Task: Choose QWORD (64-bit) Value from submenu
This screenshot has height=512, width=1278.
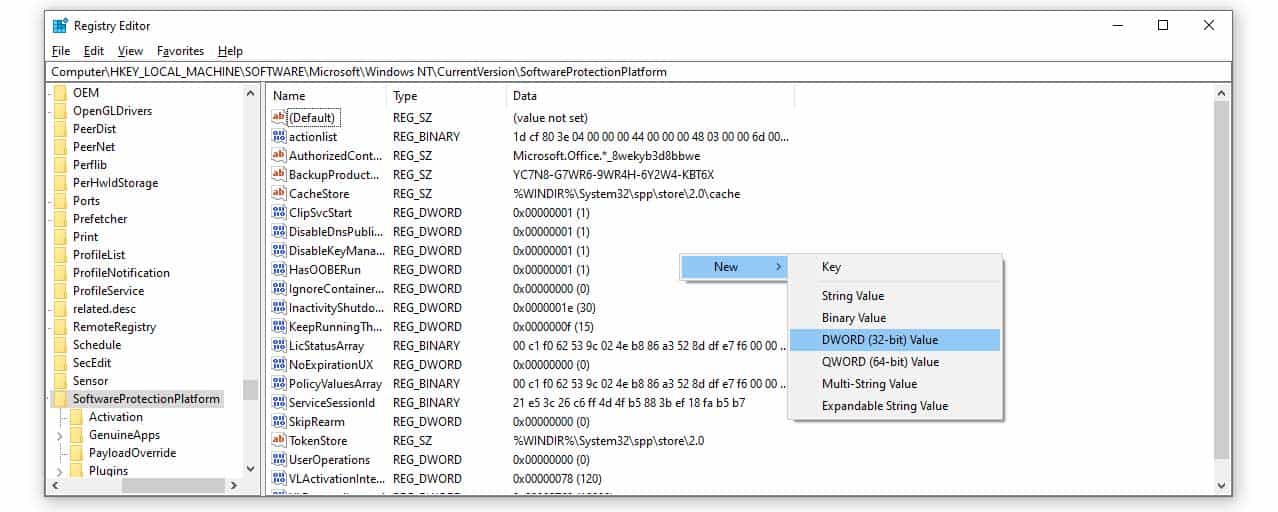Action: pos(894,362)
